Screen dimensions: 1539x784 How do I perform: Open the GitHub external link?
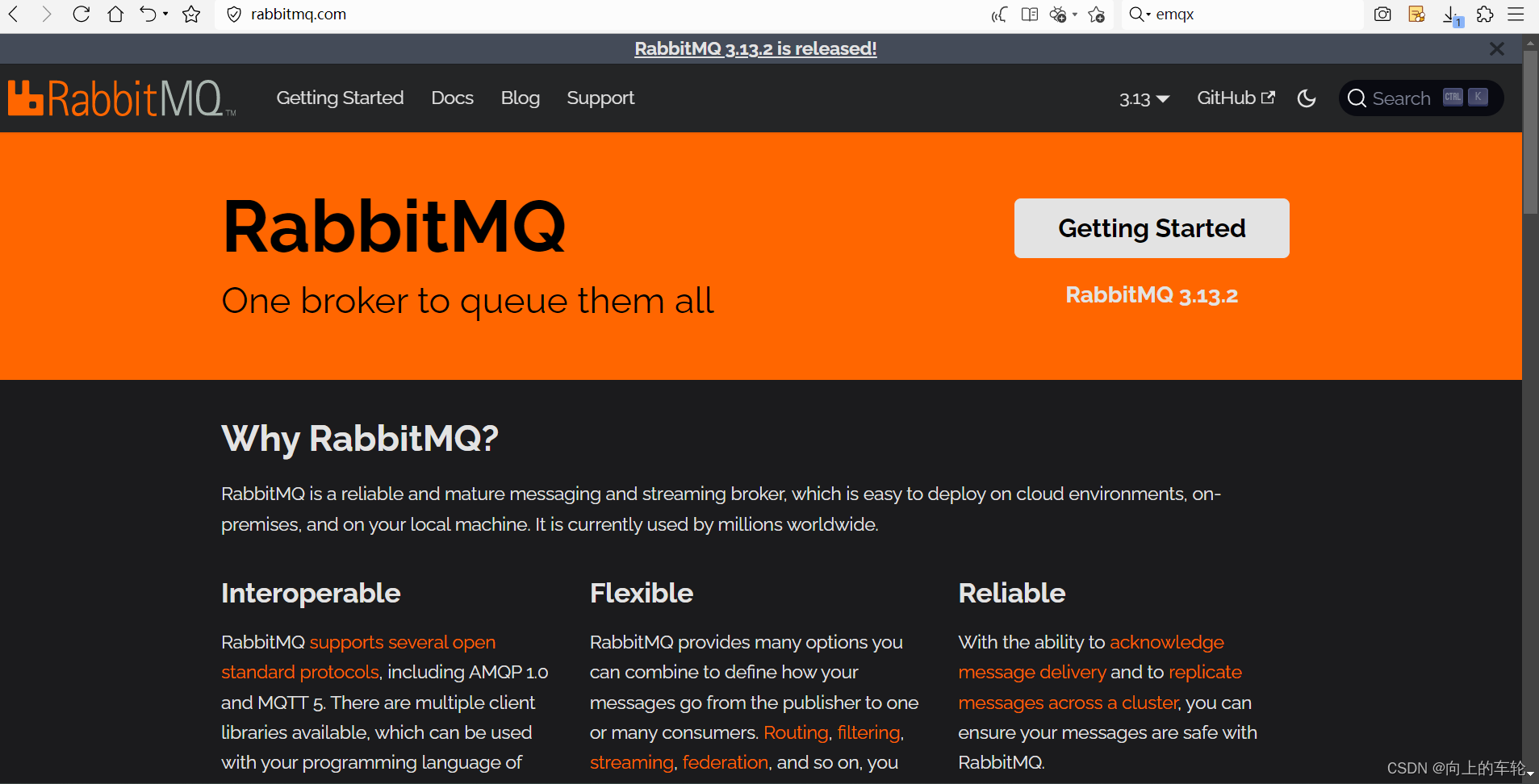click(1236, 98)
